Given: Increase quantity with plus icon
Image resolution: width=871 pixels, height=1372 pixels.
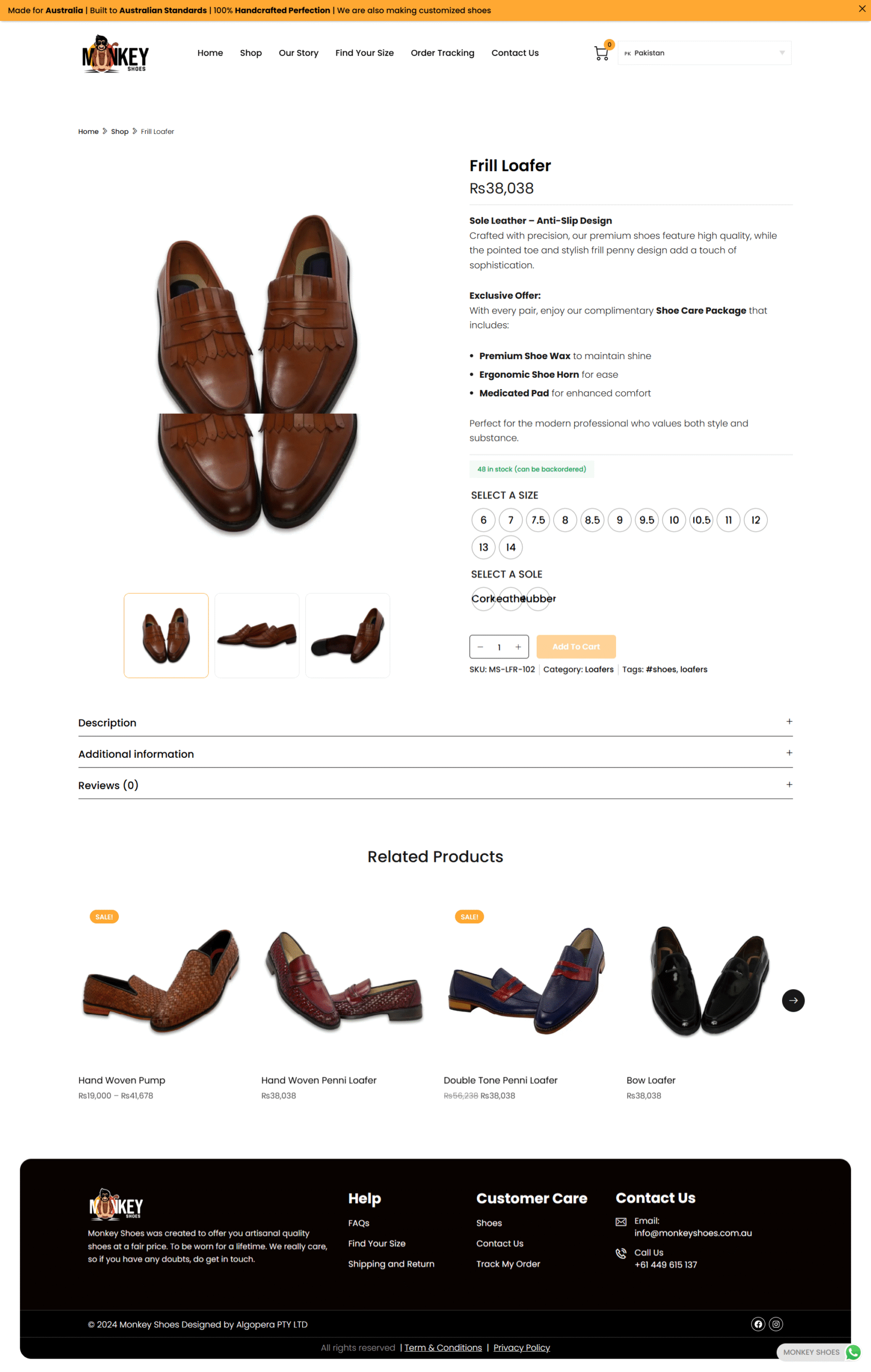Looking at the screenshot, I should click(518, 647).
